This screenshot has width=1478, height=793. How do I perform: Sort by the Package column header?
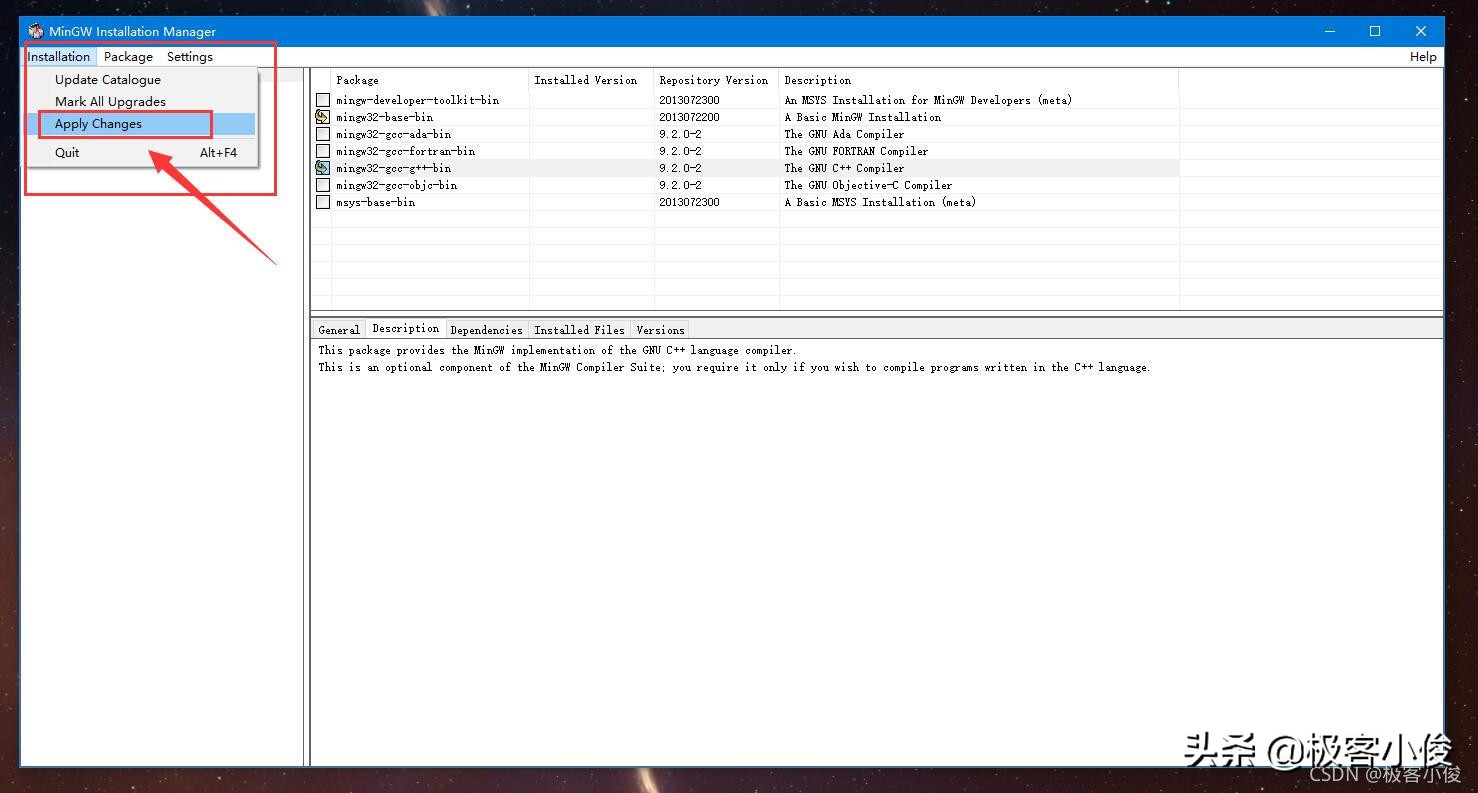pyautogui.click(x=430, y=80)
